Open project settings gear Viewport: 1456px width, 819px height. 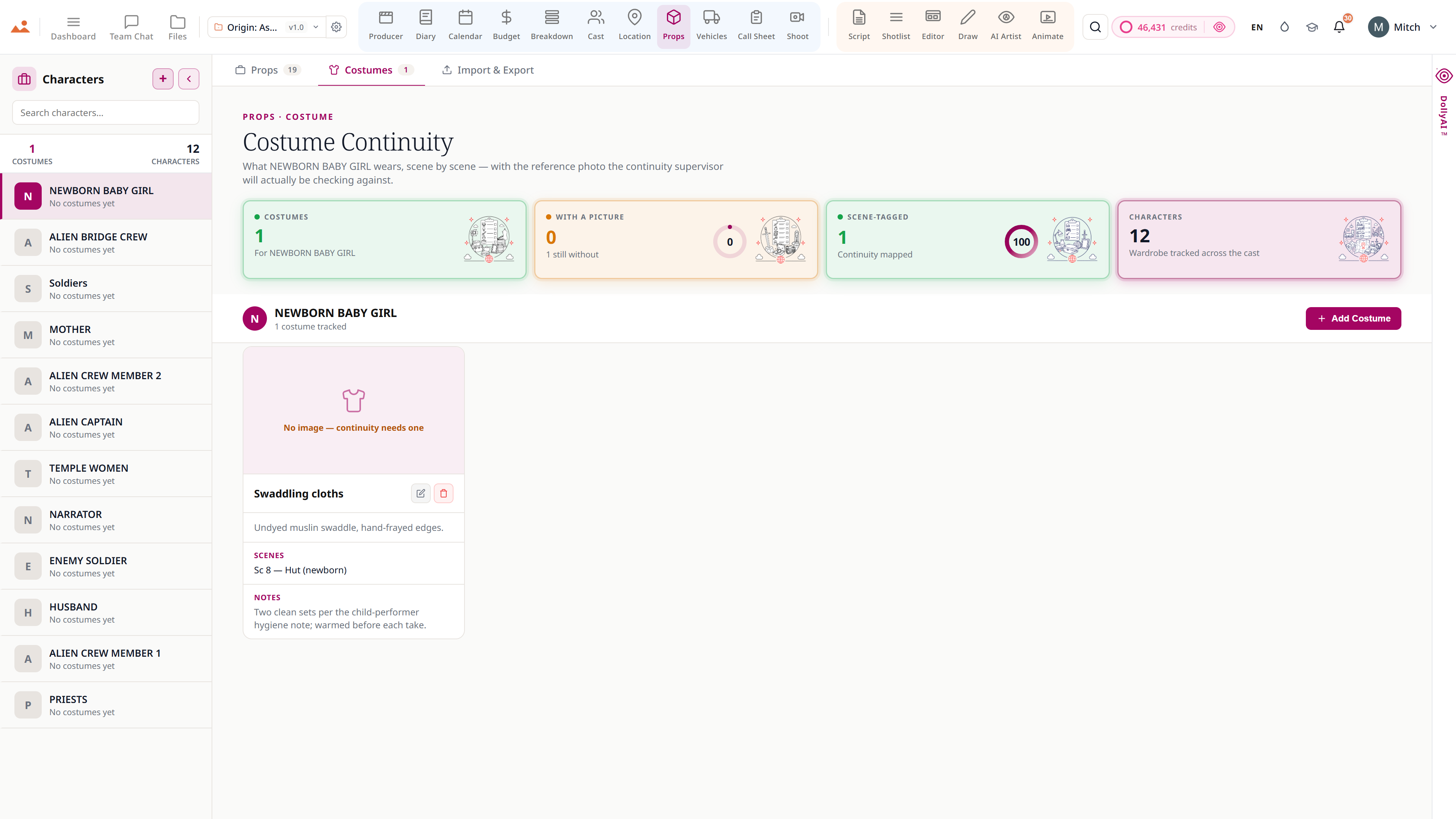coord(336,27)
